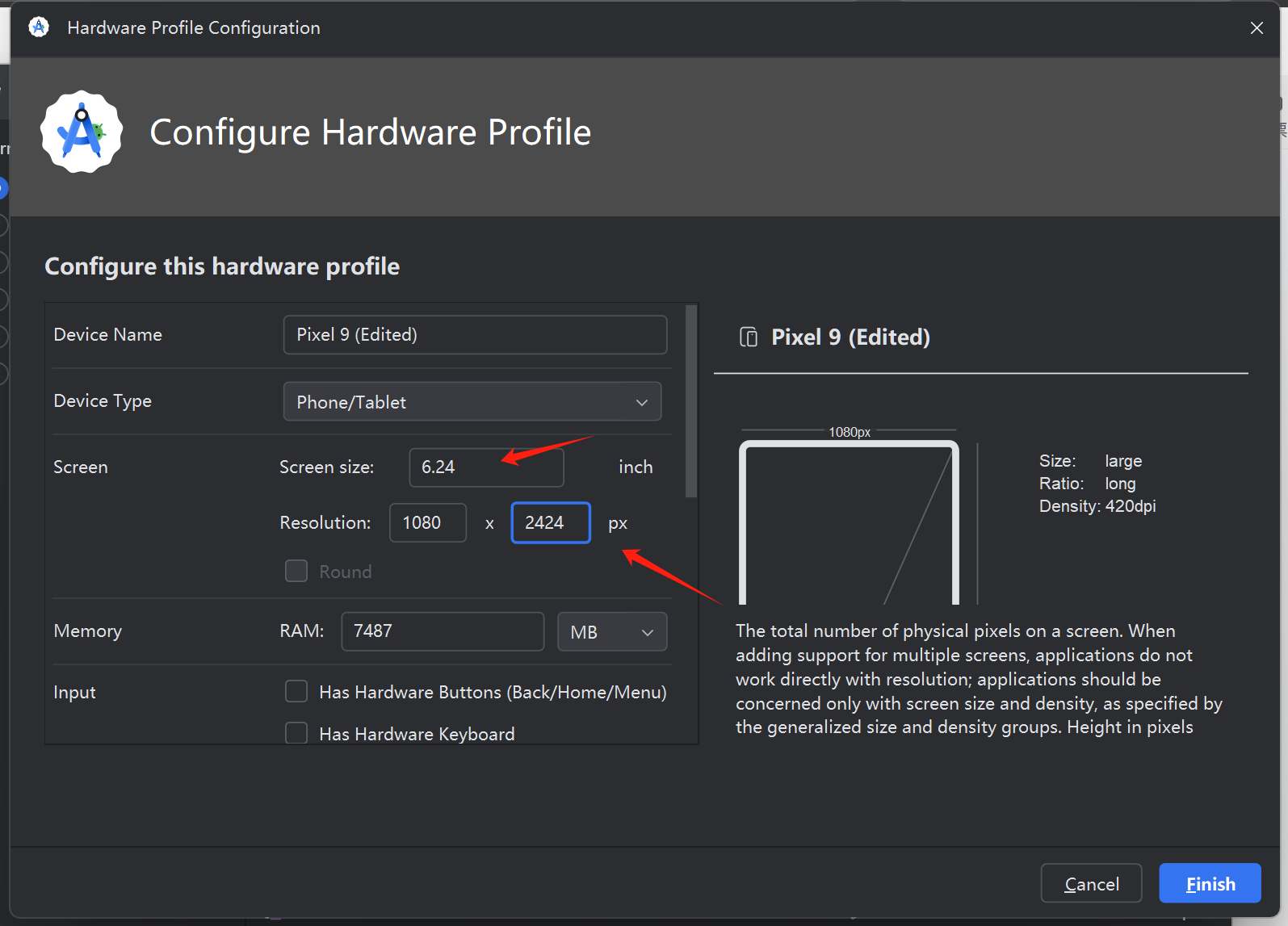Click the resolution width field showing 1080

point(428,522)
